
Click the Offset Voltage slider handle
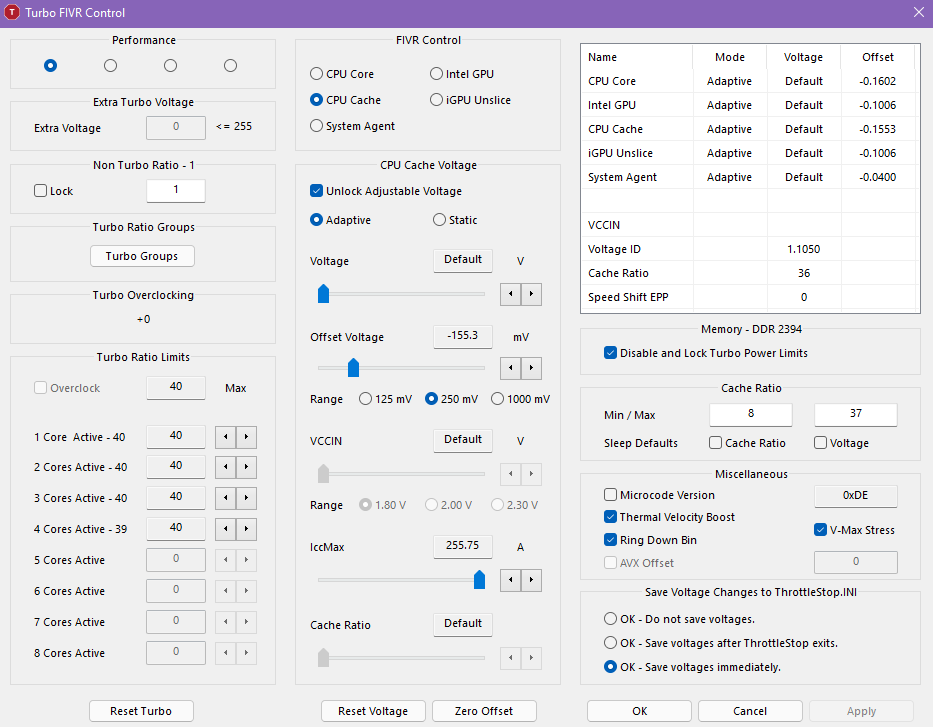[x=353, y=368]
